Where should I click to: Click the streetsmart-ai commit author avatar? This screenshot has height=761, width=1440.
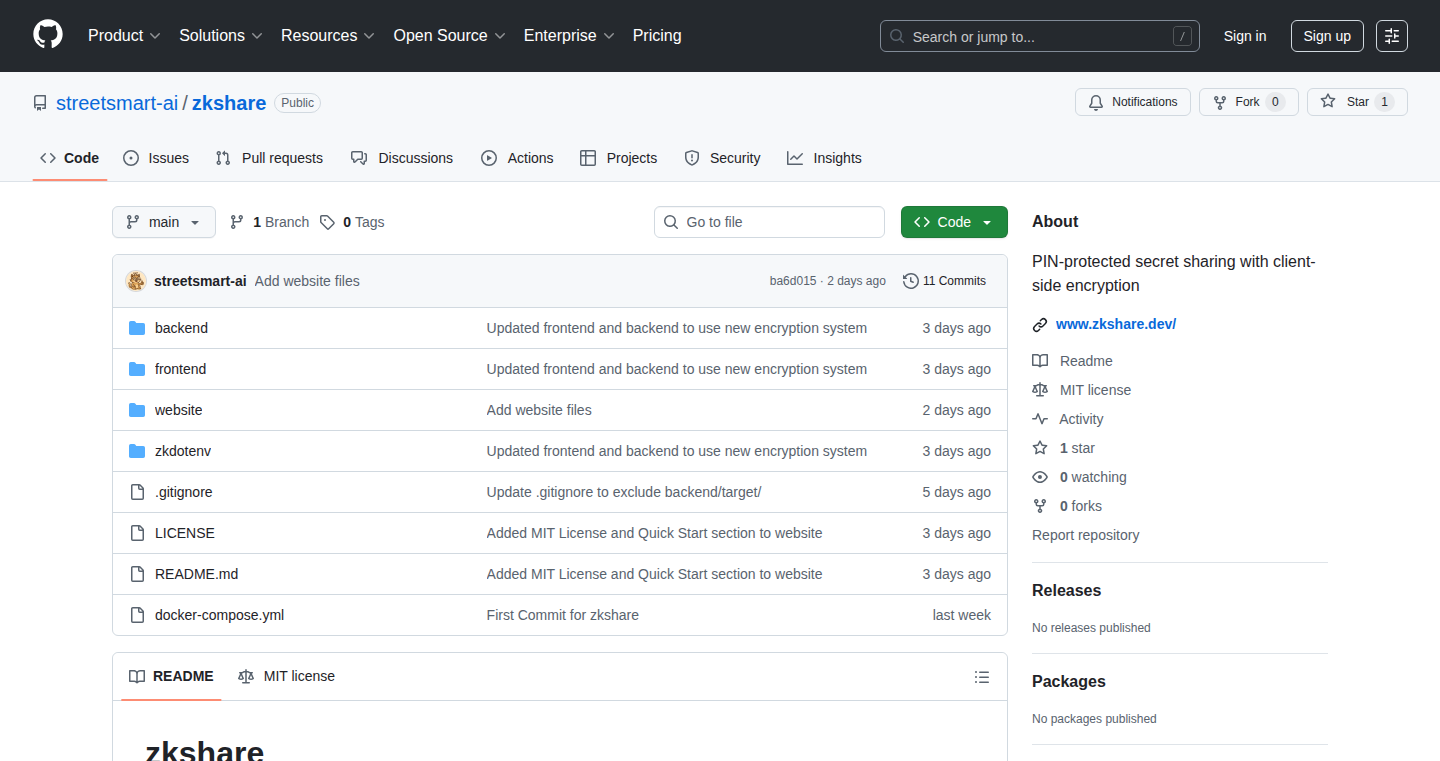point(136,281)
